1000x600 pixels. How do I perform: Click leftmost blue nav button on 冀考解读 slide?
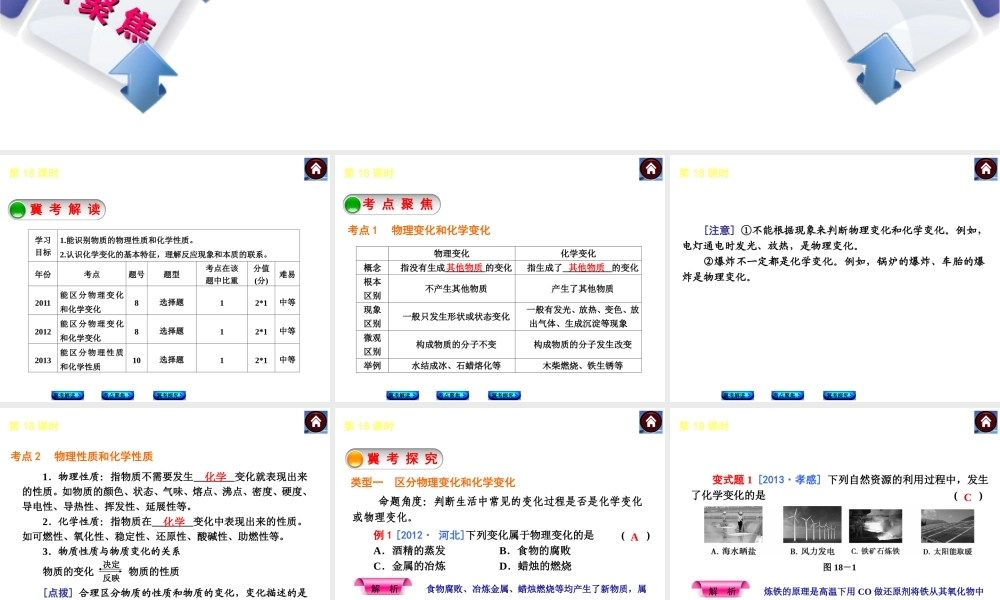[68, 395]
